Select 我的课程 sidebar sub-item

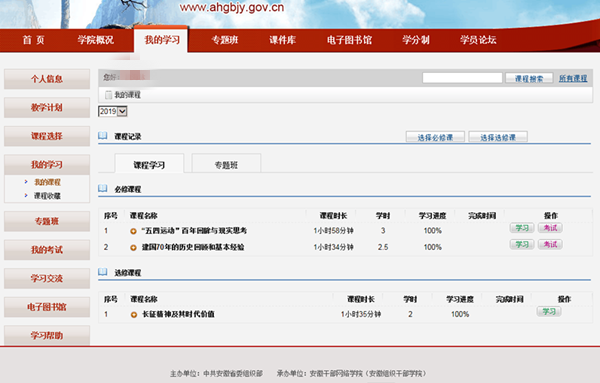47,182
